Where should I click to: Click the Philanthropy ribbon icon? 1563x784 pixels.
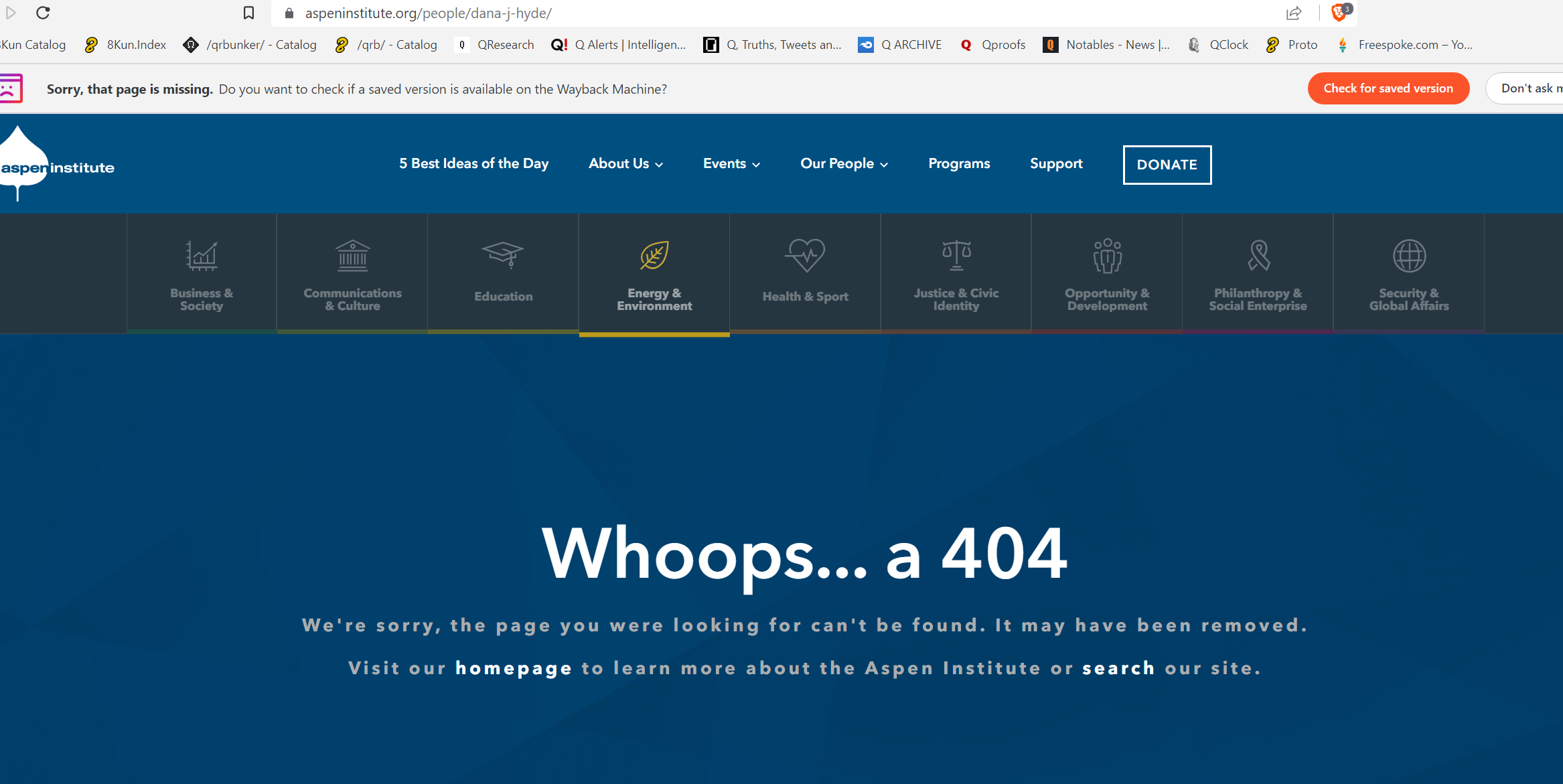[x=1258, y=255]
